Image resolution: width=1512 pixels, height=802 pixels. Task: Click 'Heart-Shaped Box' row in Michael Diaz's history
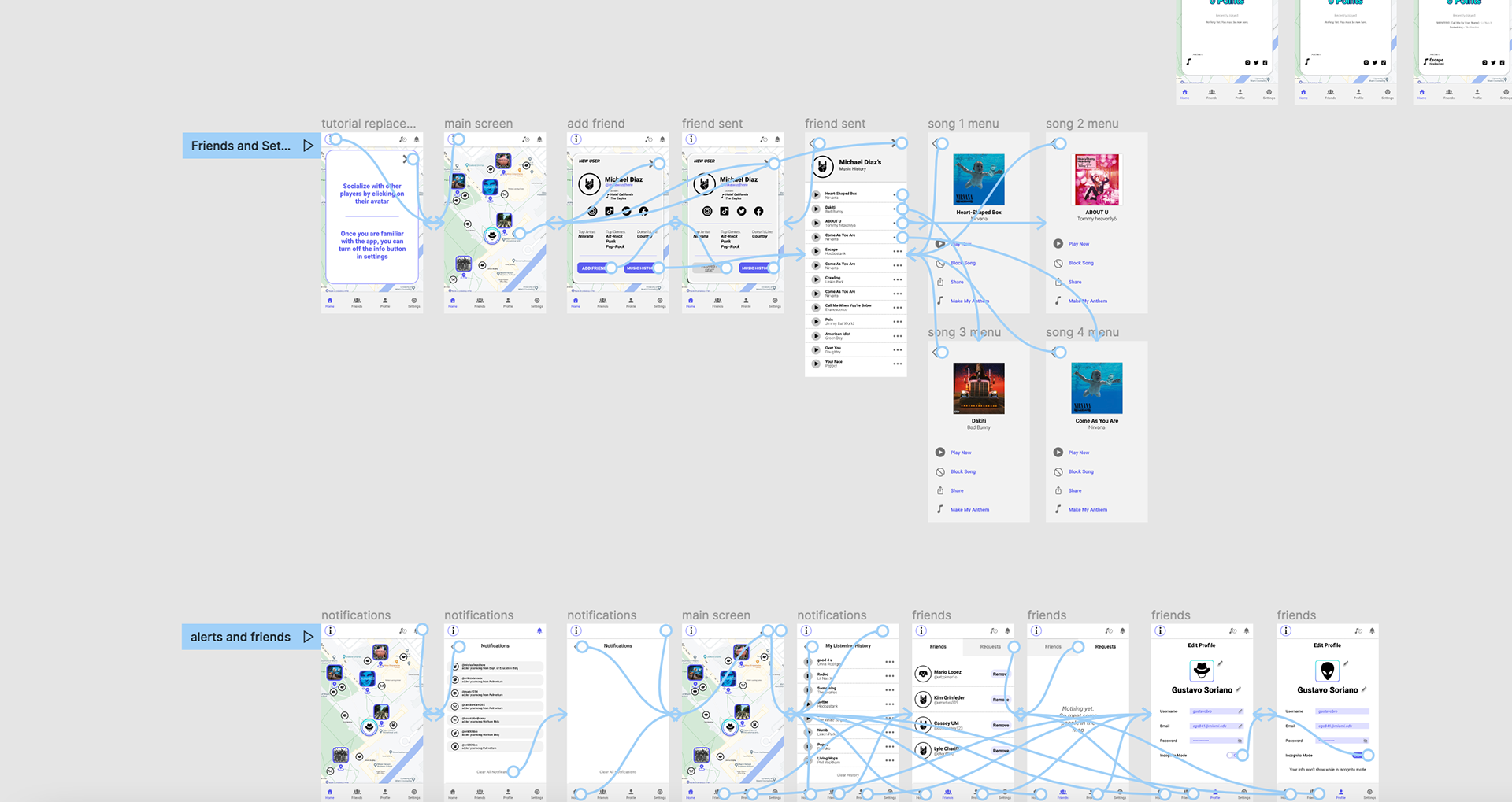pos(856,194)
